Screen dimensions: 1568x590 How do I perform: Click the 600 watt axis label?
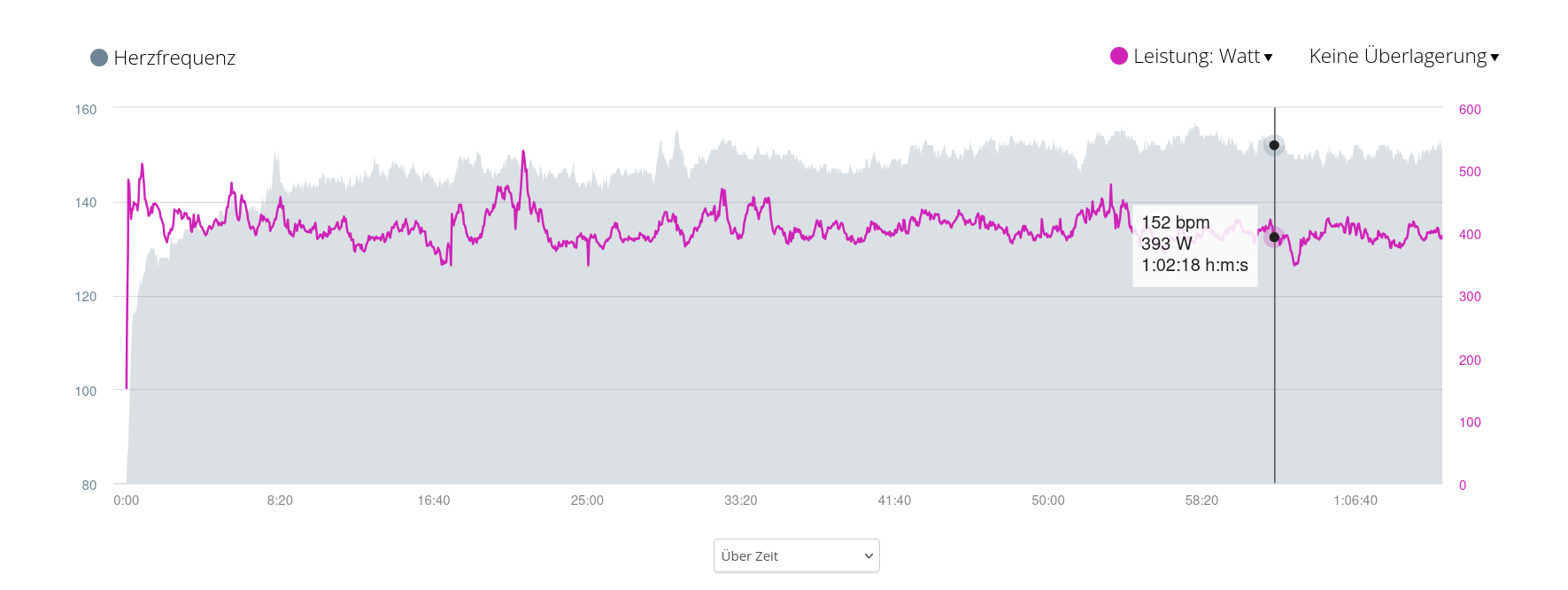(x=1470, y=110)
